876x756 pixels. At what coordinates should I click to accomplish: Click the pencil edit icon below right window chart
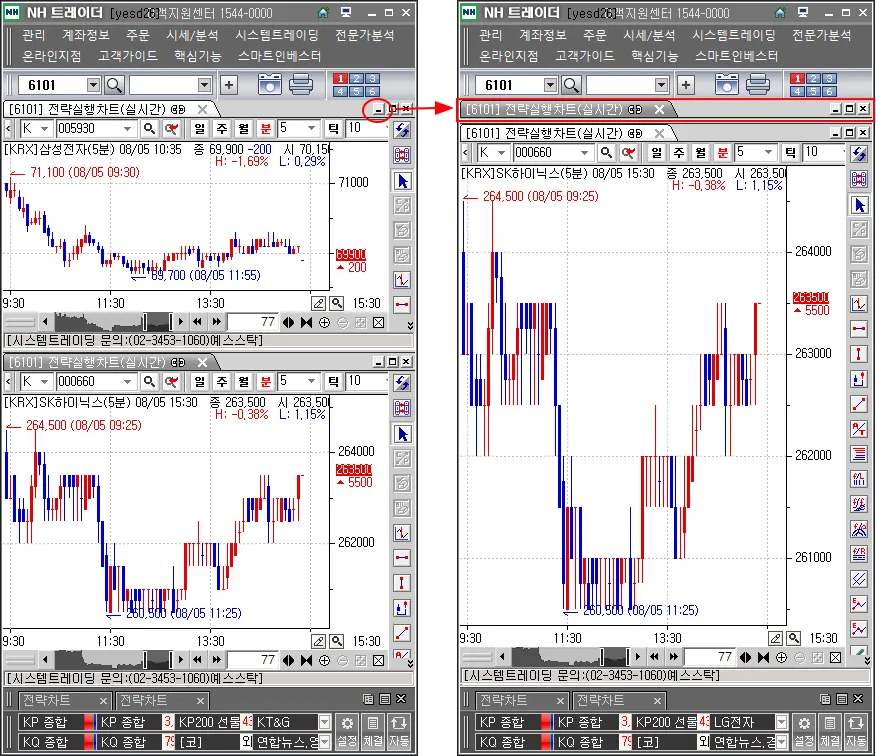(x=775, y=638)
